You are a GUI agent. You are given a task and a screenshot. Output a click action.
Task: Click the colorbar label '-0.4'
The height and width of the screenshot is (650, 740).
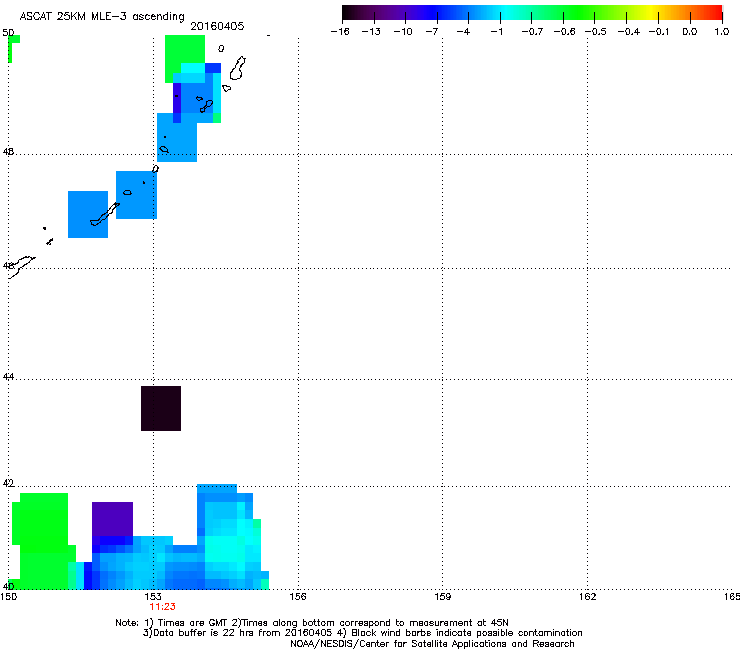pos(629,32)
